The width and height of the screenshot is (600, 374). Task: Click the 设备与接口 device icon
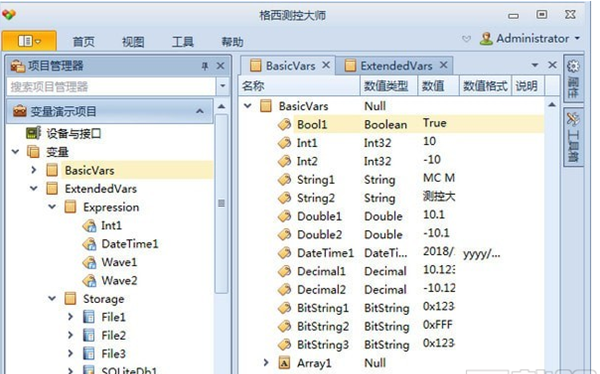(33, 133)
